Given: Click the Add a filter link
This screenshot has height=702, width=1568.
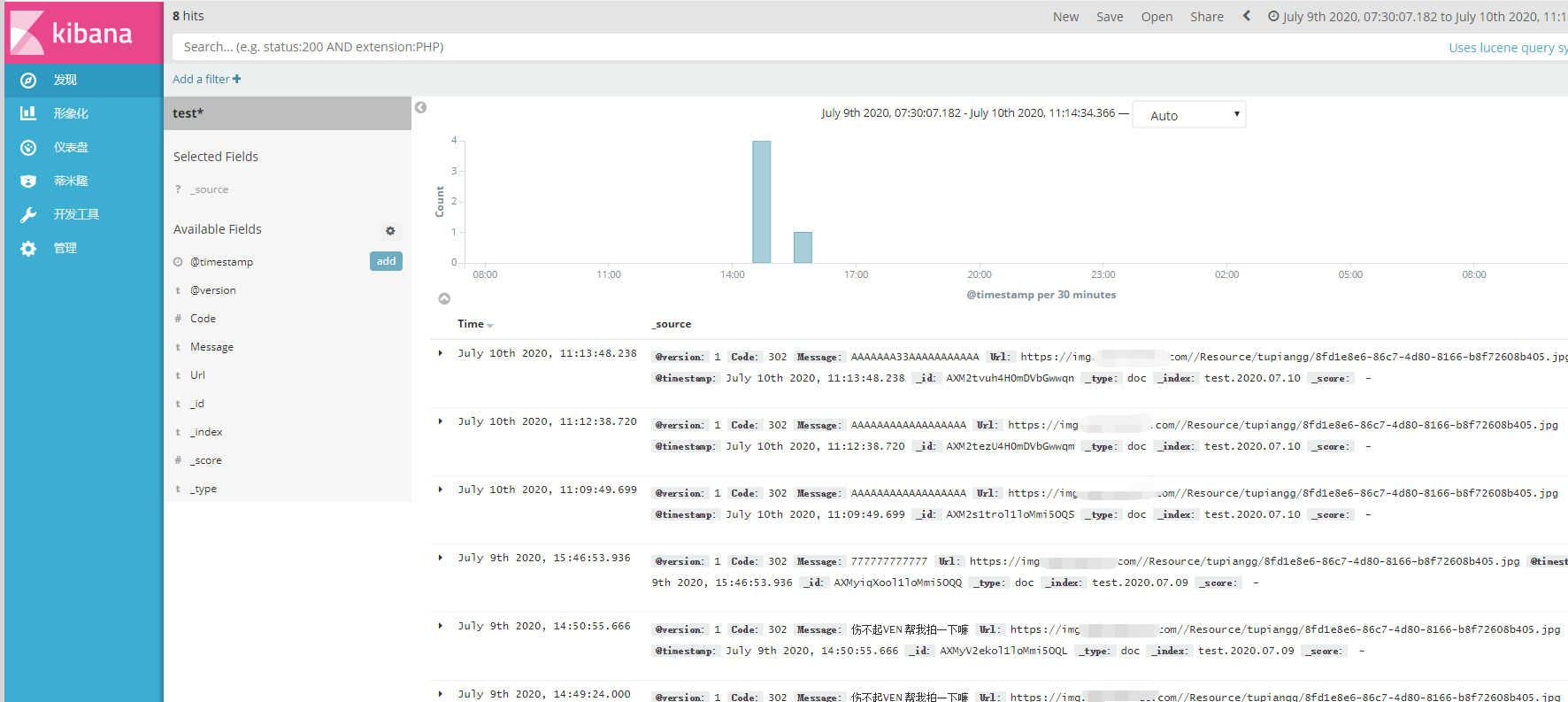Looking at the screenshot, I should tap(206, 79).
